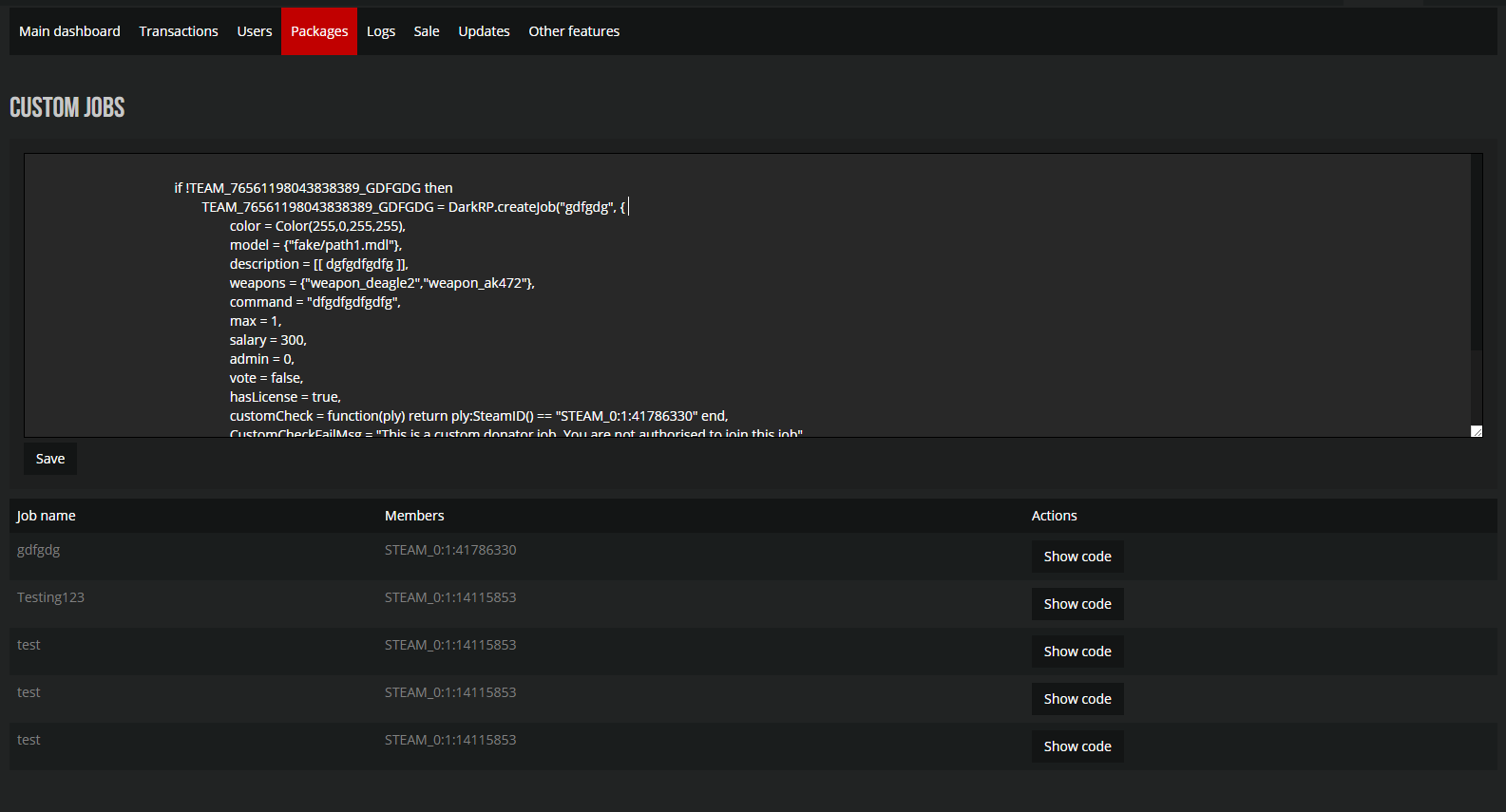
Task: Show code for the last test job
Action: click(x=1077, y=746)
